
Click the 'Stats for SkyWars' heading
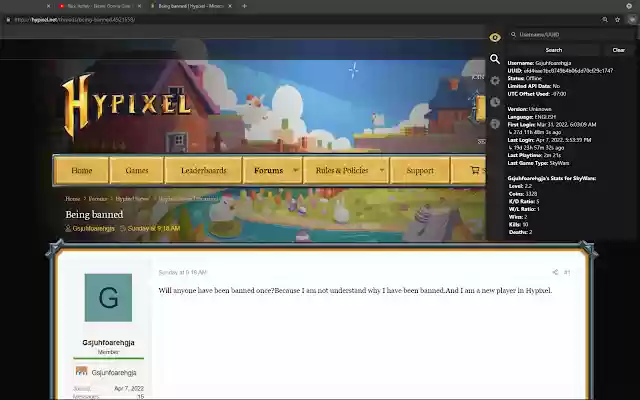[551, 178]
